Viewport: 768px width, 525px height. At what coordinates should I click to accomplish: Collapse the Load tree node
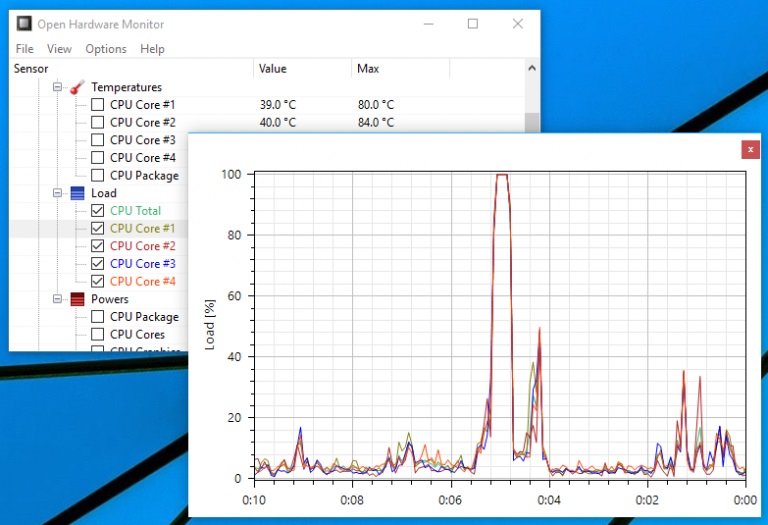(x=58, y=194)
